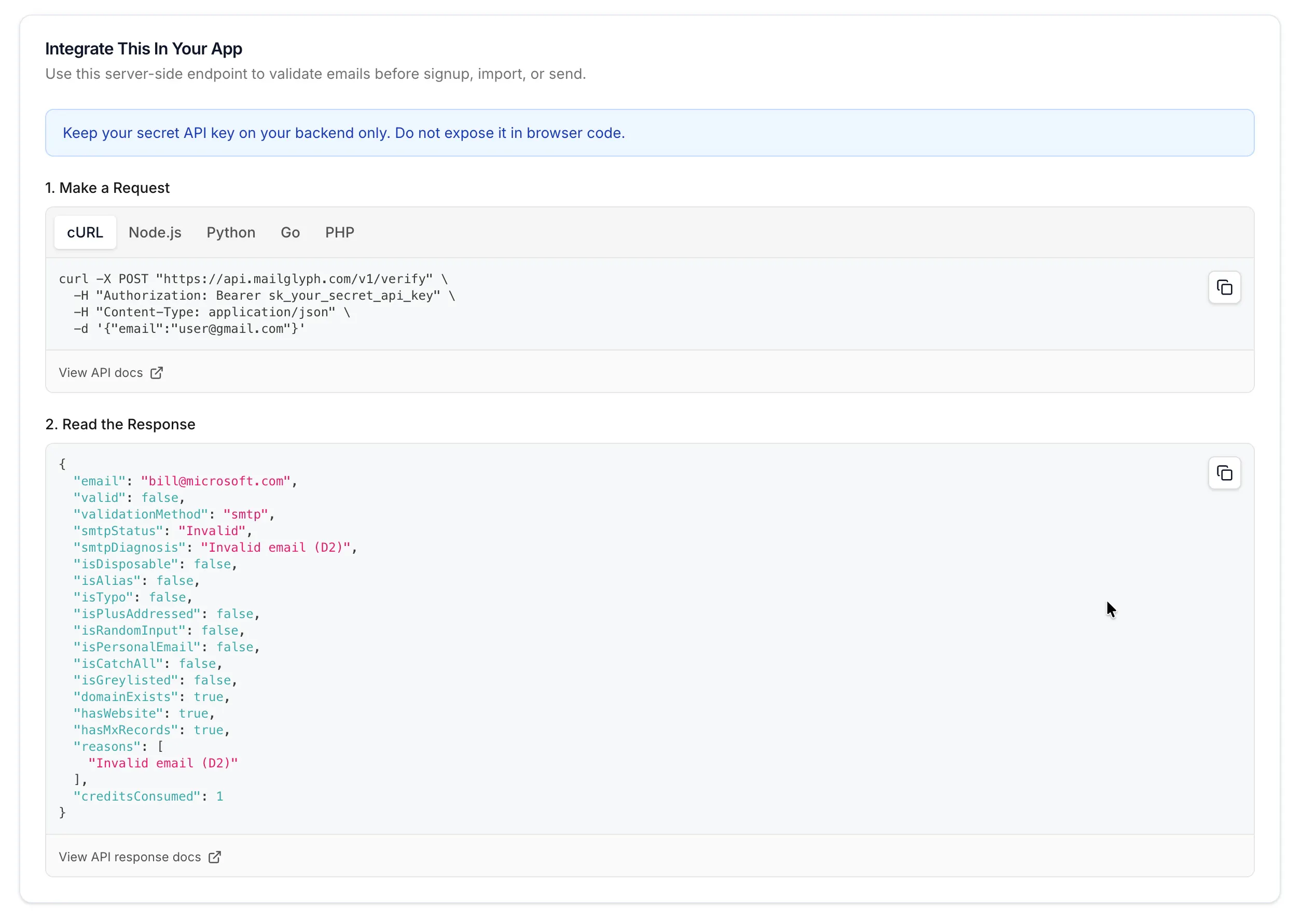Click the Authorization Bearer header line

coord(265,295)
